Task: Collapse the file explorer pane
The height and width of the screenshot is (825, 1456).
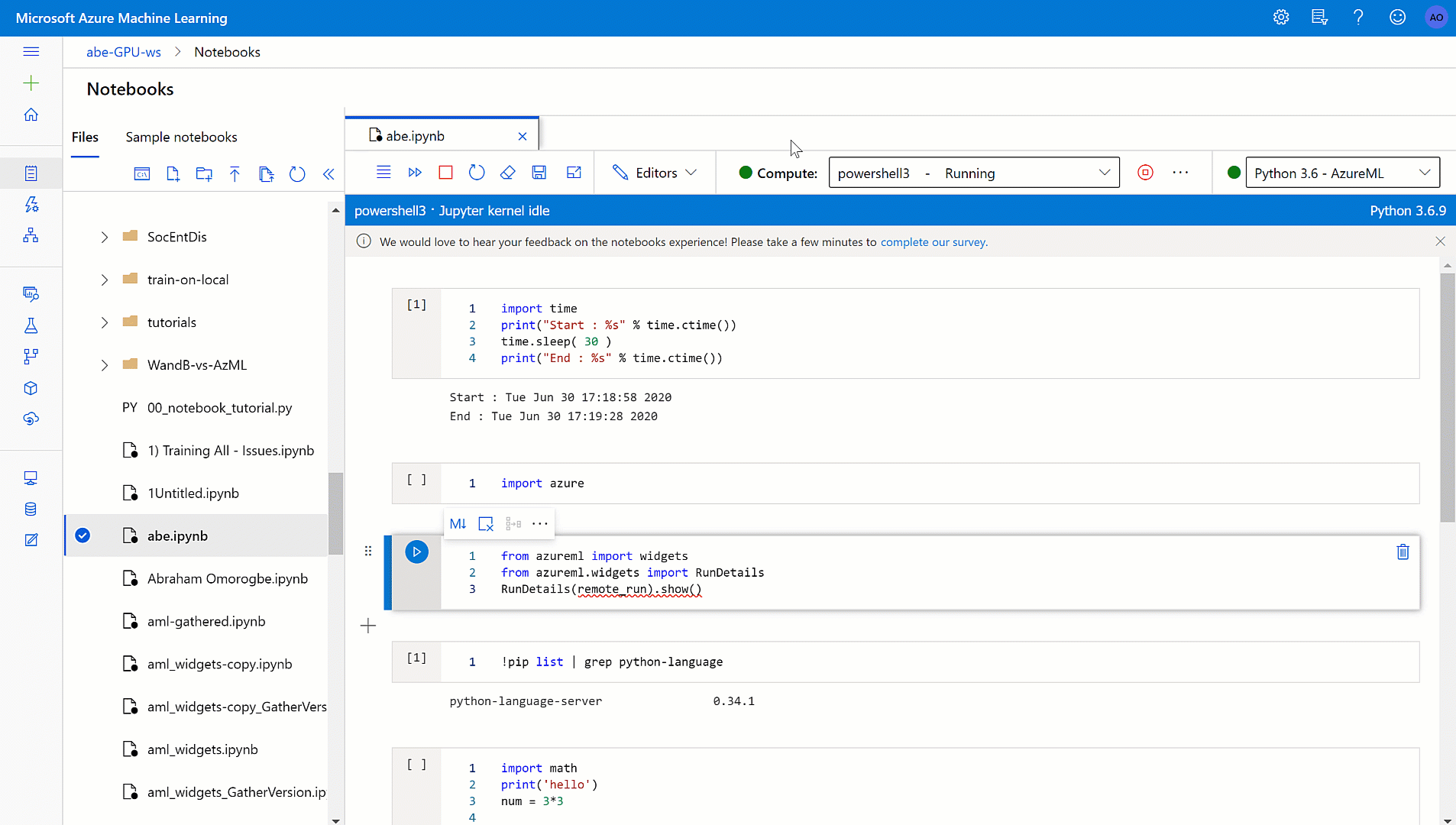Action: click(328, 174)
